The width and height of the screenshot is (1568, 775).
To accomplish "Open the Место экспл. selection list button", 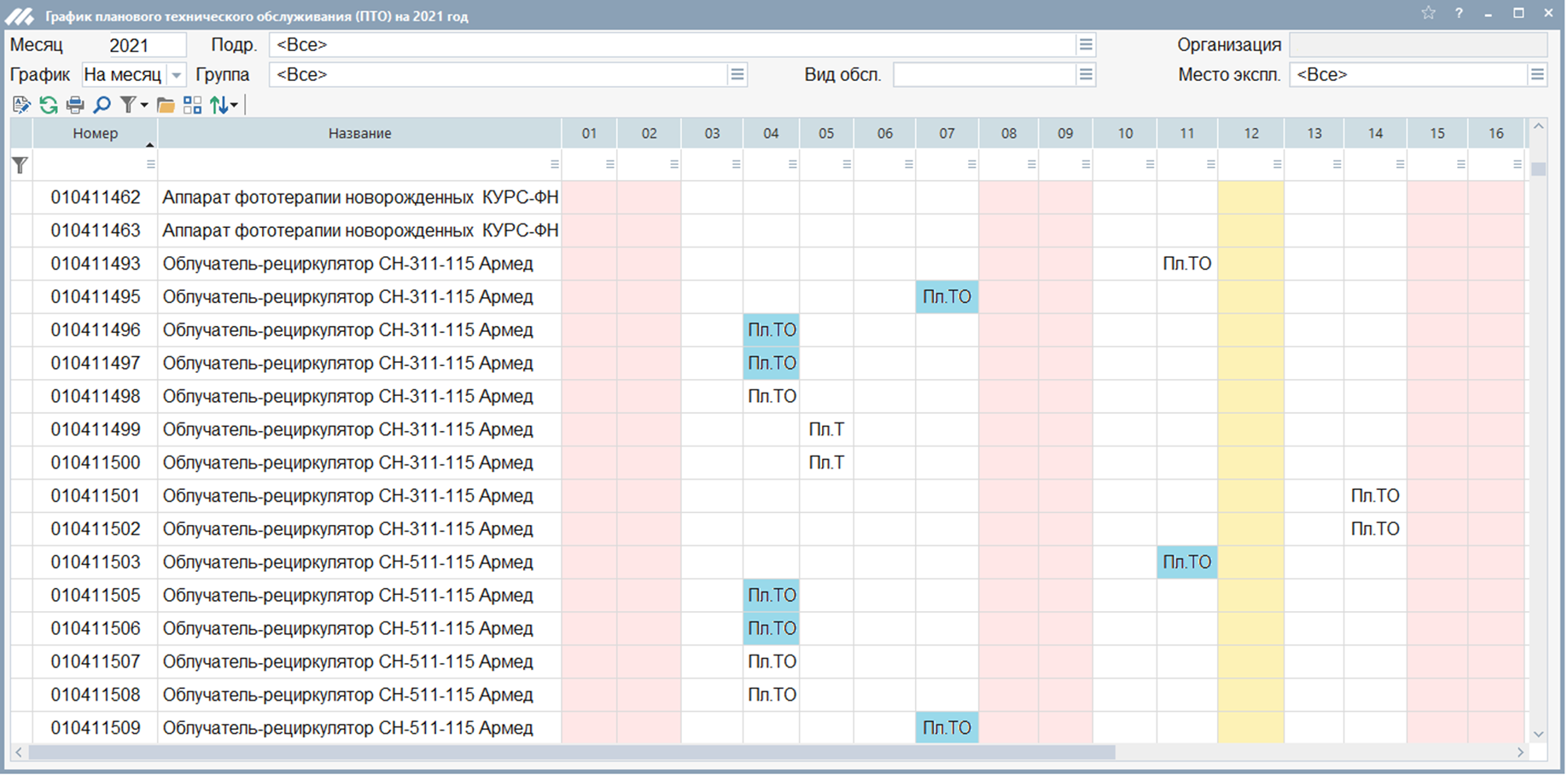I will 1537,74.
